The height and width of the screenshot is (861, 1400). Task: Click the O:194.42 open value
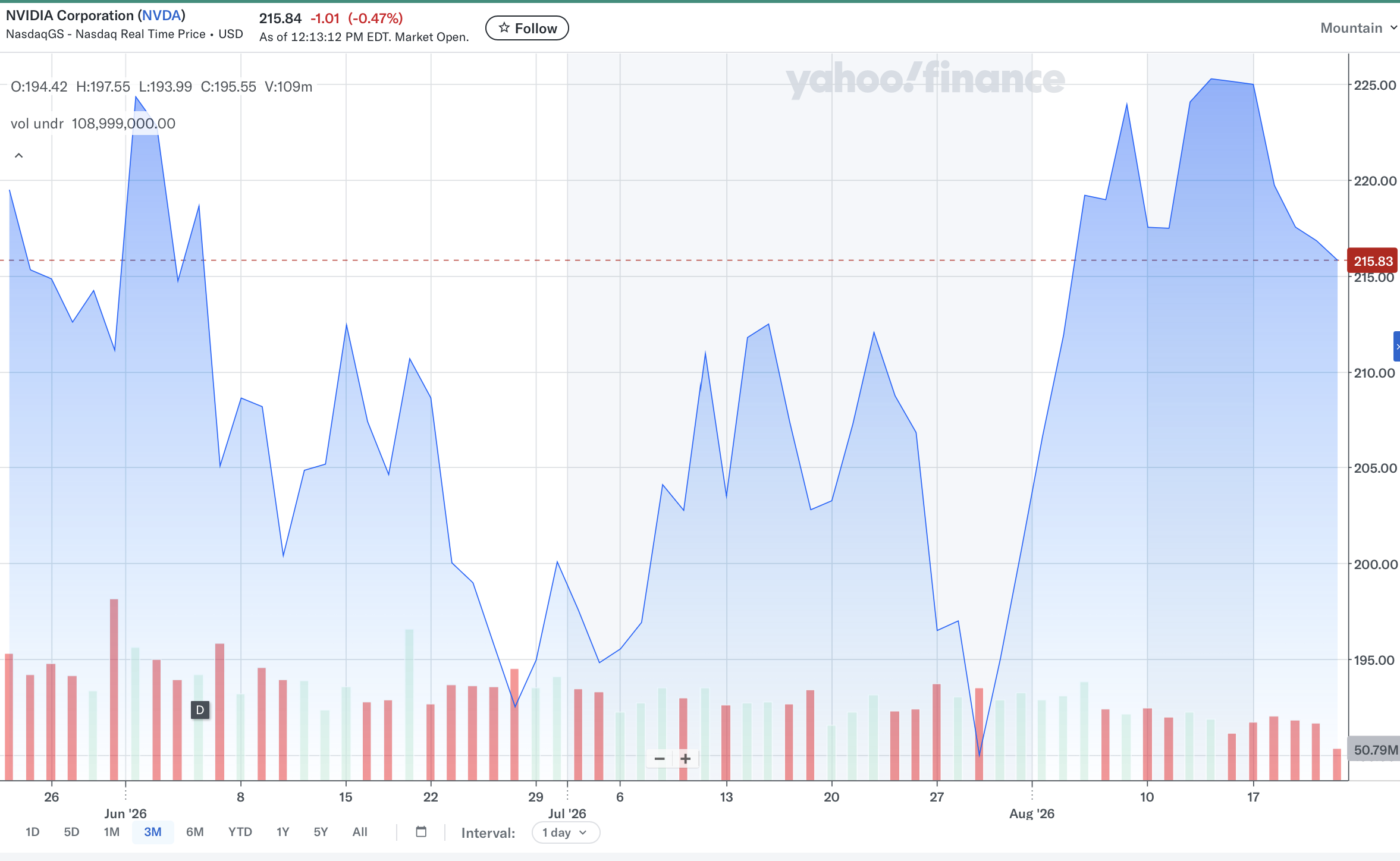coord(39,87)
